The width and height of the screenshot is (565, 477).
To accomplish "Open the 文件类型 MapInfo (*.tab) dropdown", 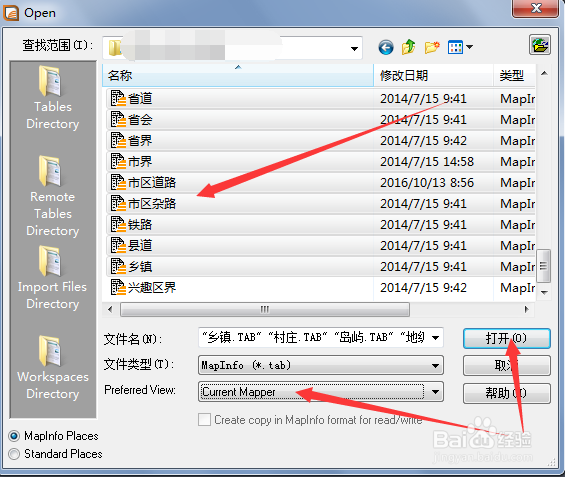I will (x=321, y=365).
